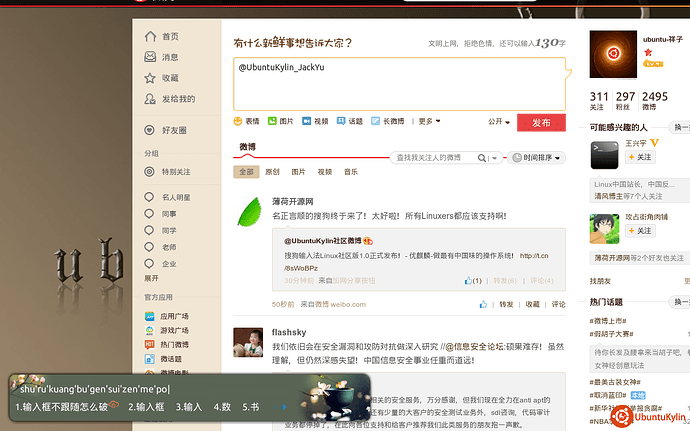Compose long post via 长微博 icon
This screenshot has height=431, width=690.
375,121
